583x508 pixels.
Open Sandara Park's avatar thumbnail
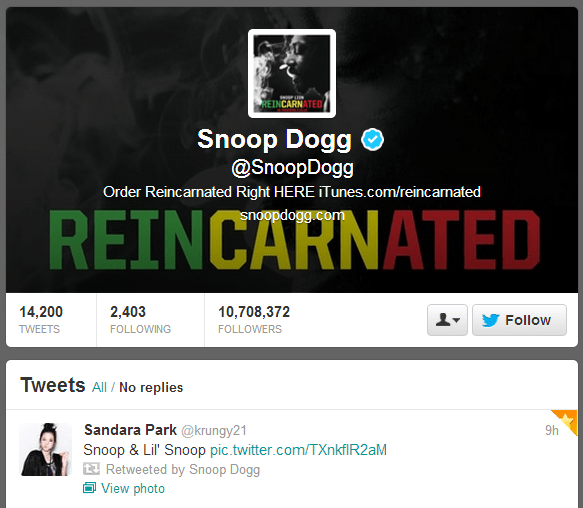45,449
